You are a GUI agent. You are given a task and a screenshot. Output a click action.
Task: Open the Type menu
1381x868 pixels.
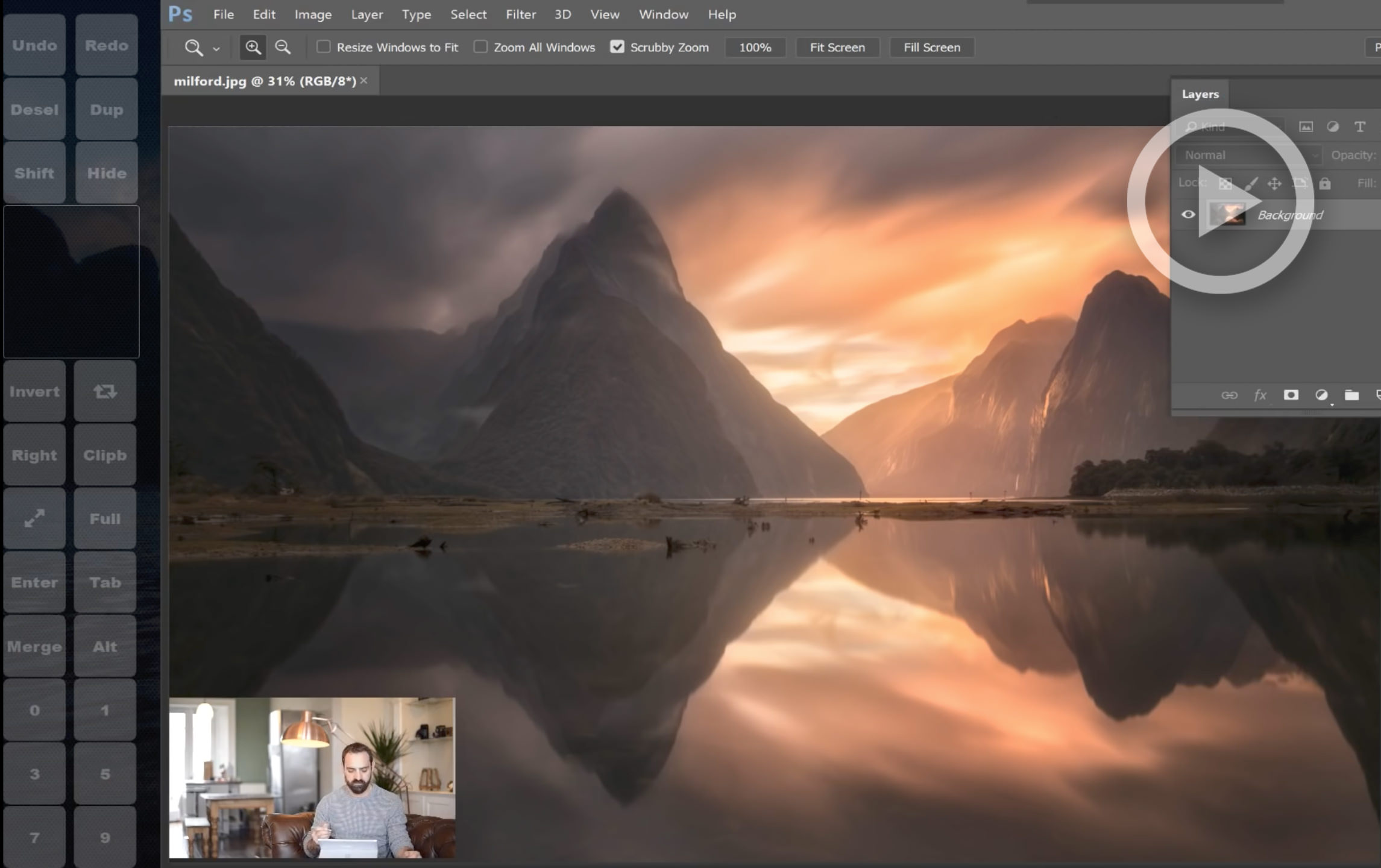pos(417,14)
